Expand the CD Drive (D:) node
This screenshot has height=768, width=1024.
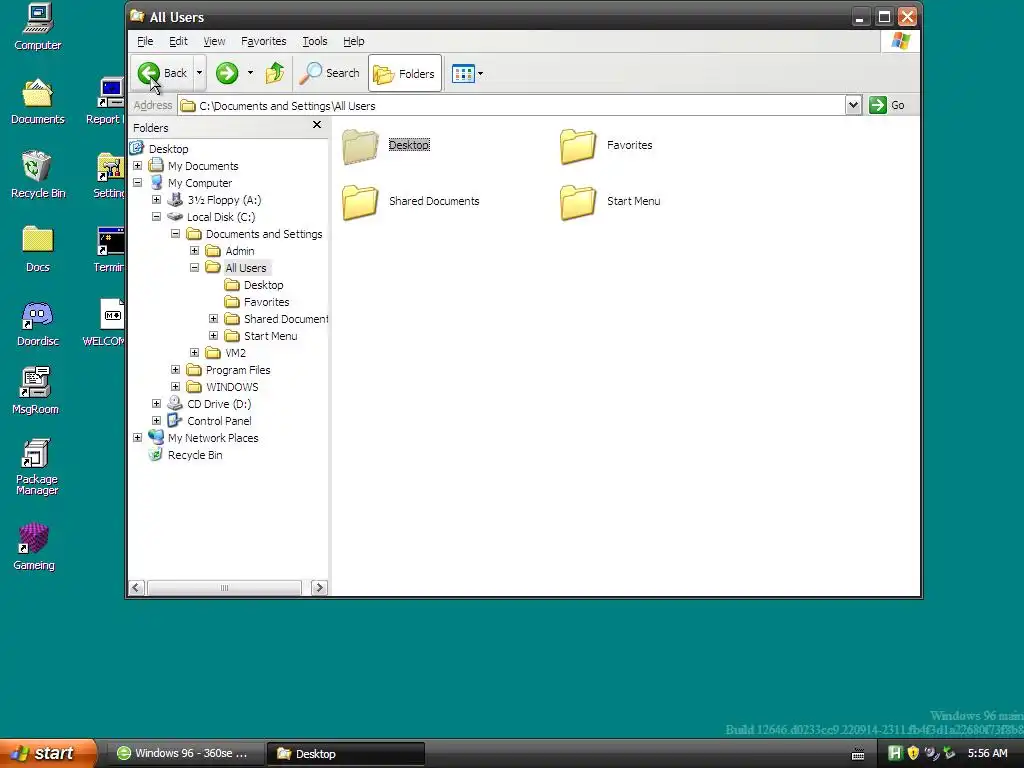[157, 404]
